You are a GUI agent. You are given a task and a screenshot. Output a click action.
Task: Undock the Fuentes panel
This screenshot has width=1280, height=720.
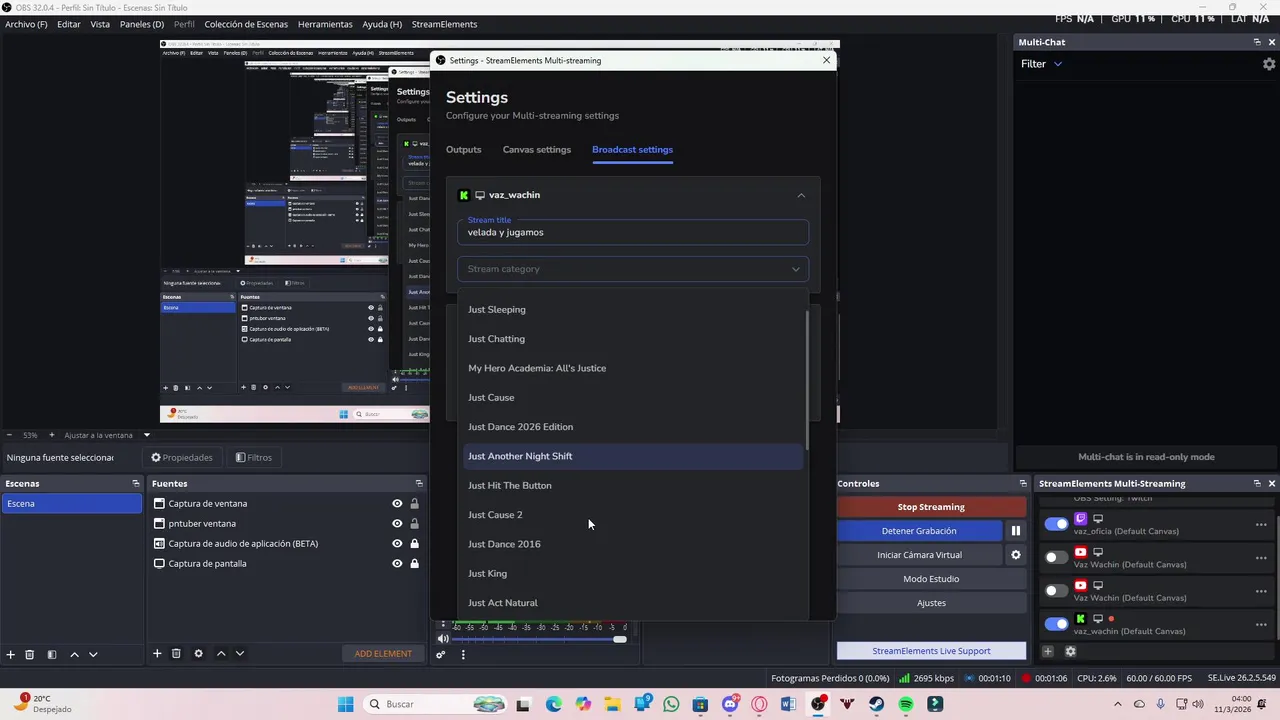[419, 483]
